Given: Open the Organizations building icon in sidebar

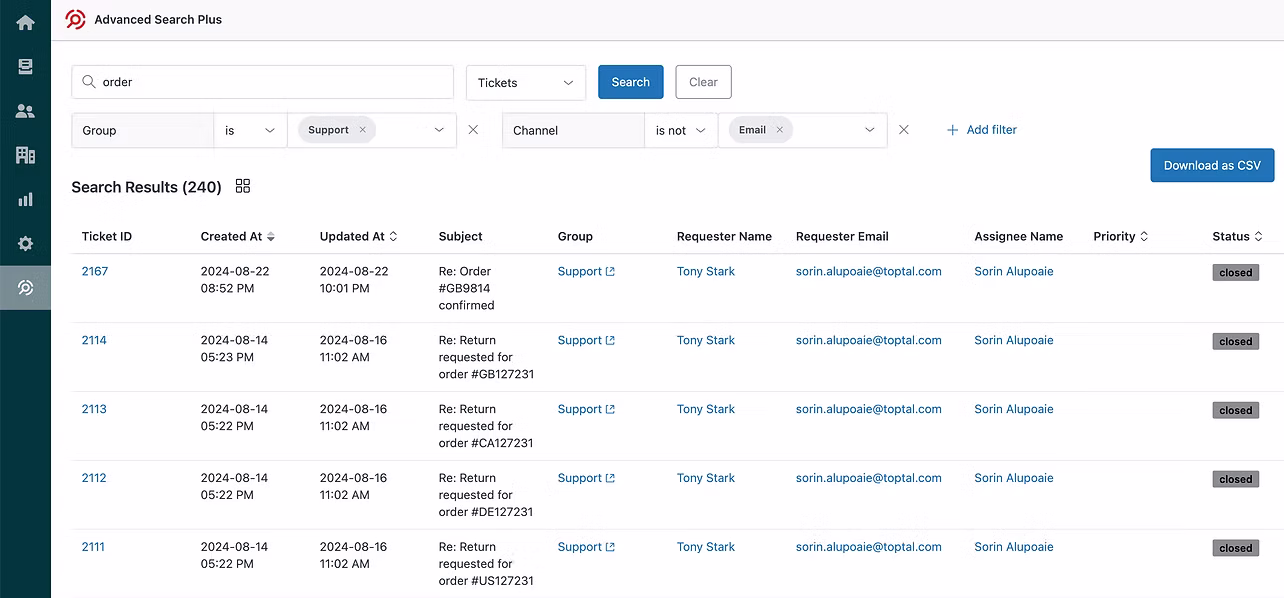Looking at the screenshot, I should pyautogui.click(x=25, y=155).
